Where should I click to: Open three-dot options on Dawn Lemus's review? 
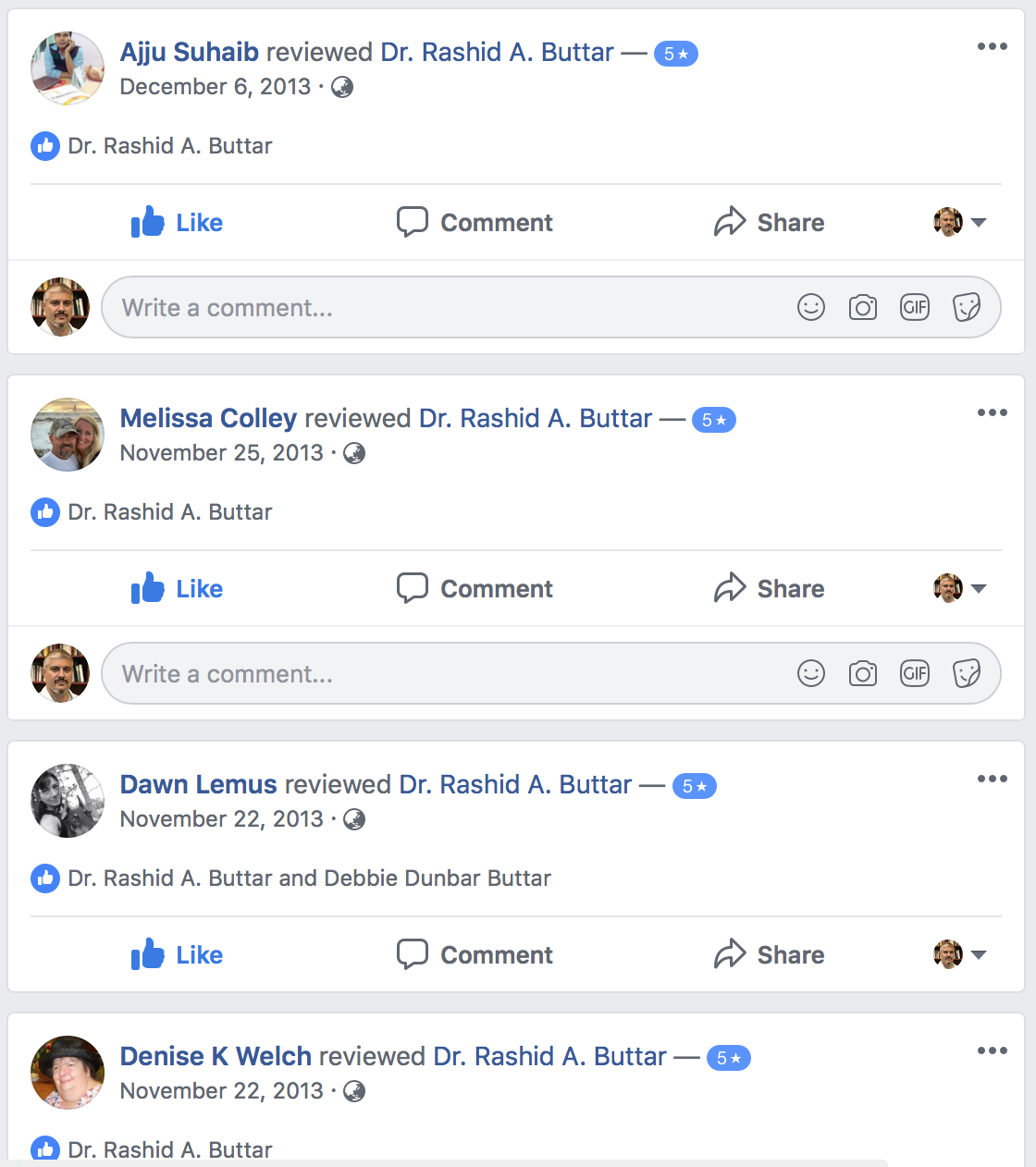pyautogui.click(x=993, y=779)
